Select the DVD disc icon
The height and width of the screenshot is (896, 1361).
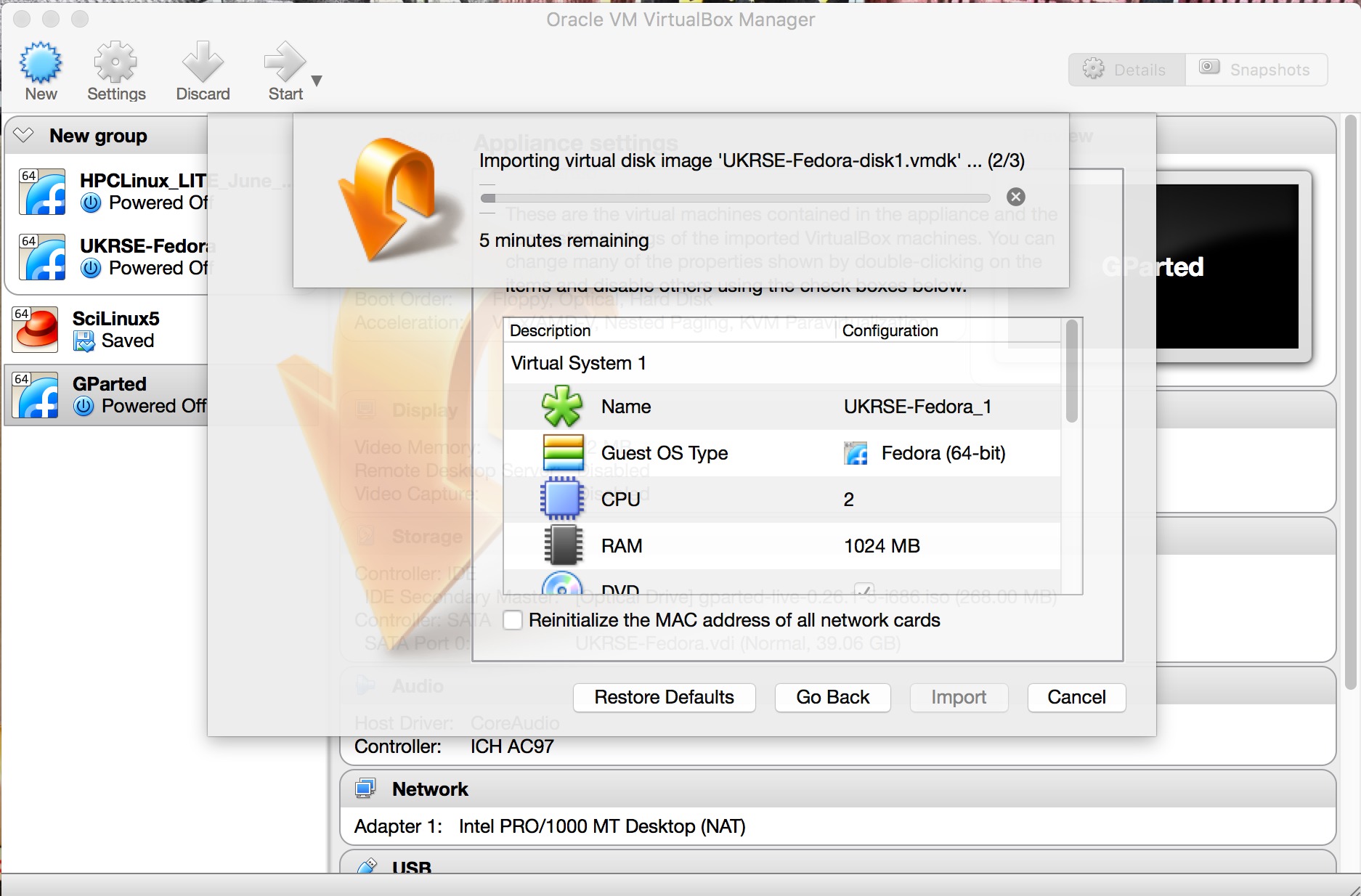point(562,583)
